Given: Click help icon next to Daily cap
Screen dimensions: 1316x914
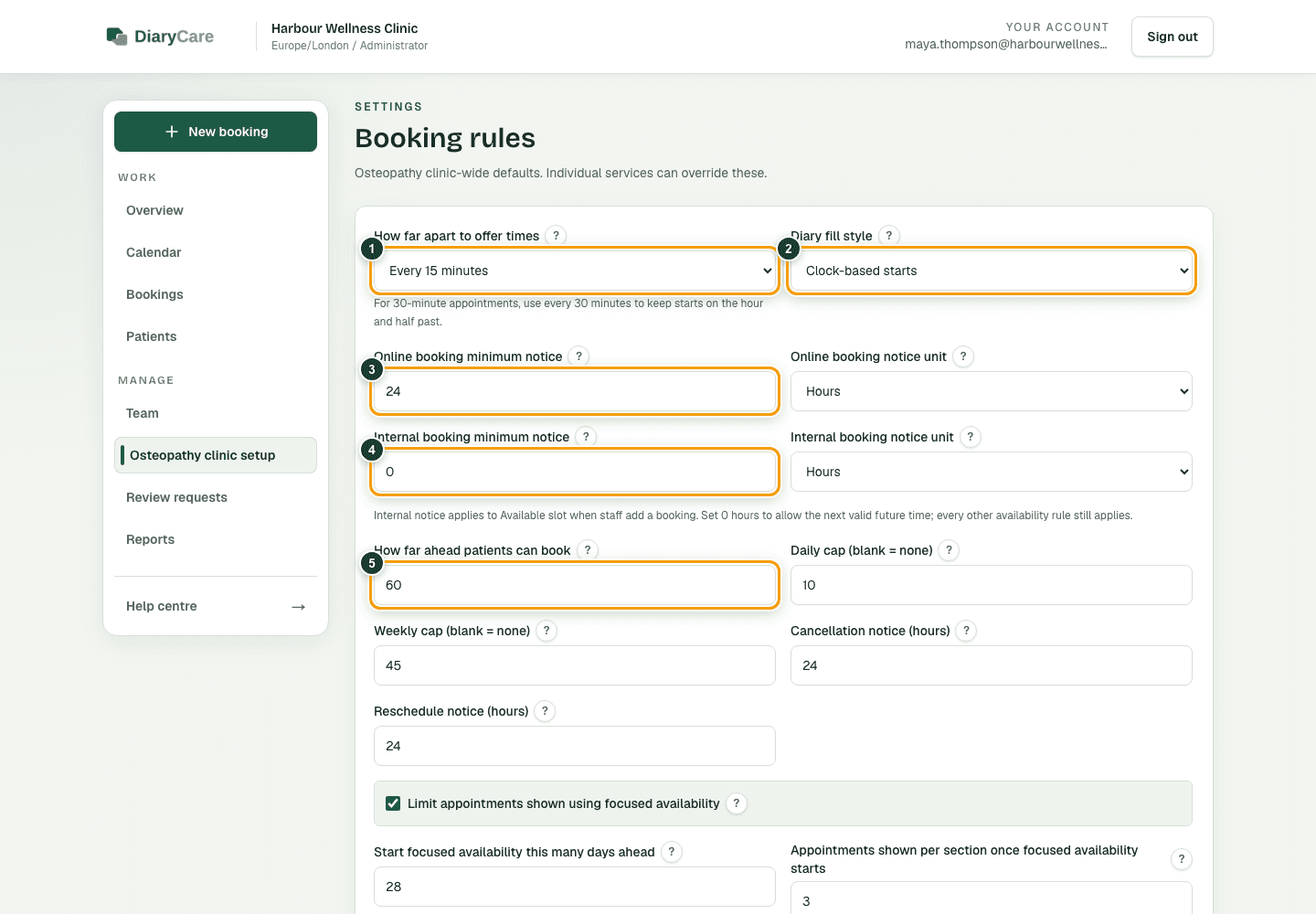Looking at the screenshot, I should point(950,550).
